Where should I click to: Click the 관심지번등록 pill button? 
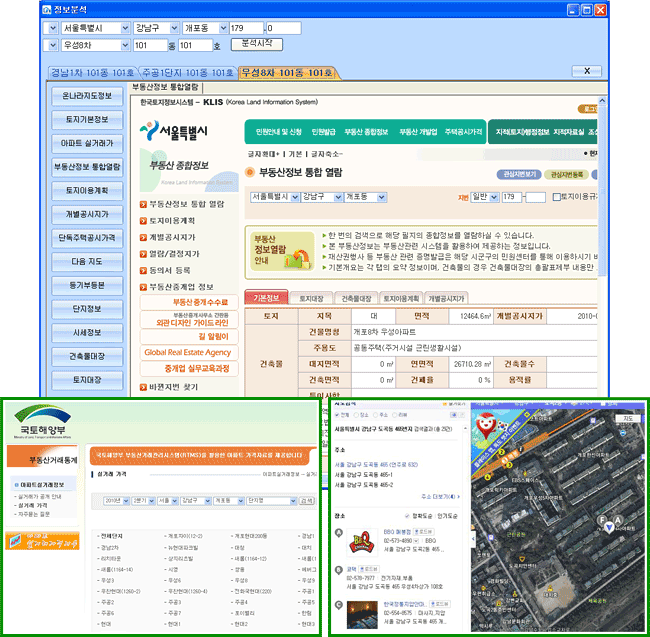[567, 174]
